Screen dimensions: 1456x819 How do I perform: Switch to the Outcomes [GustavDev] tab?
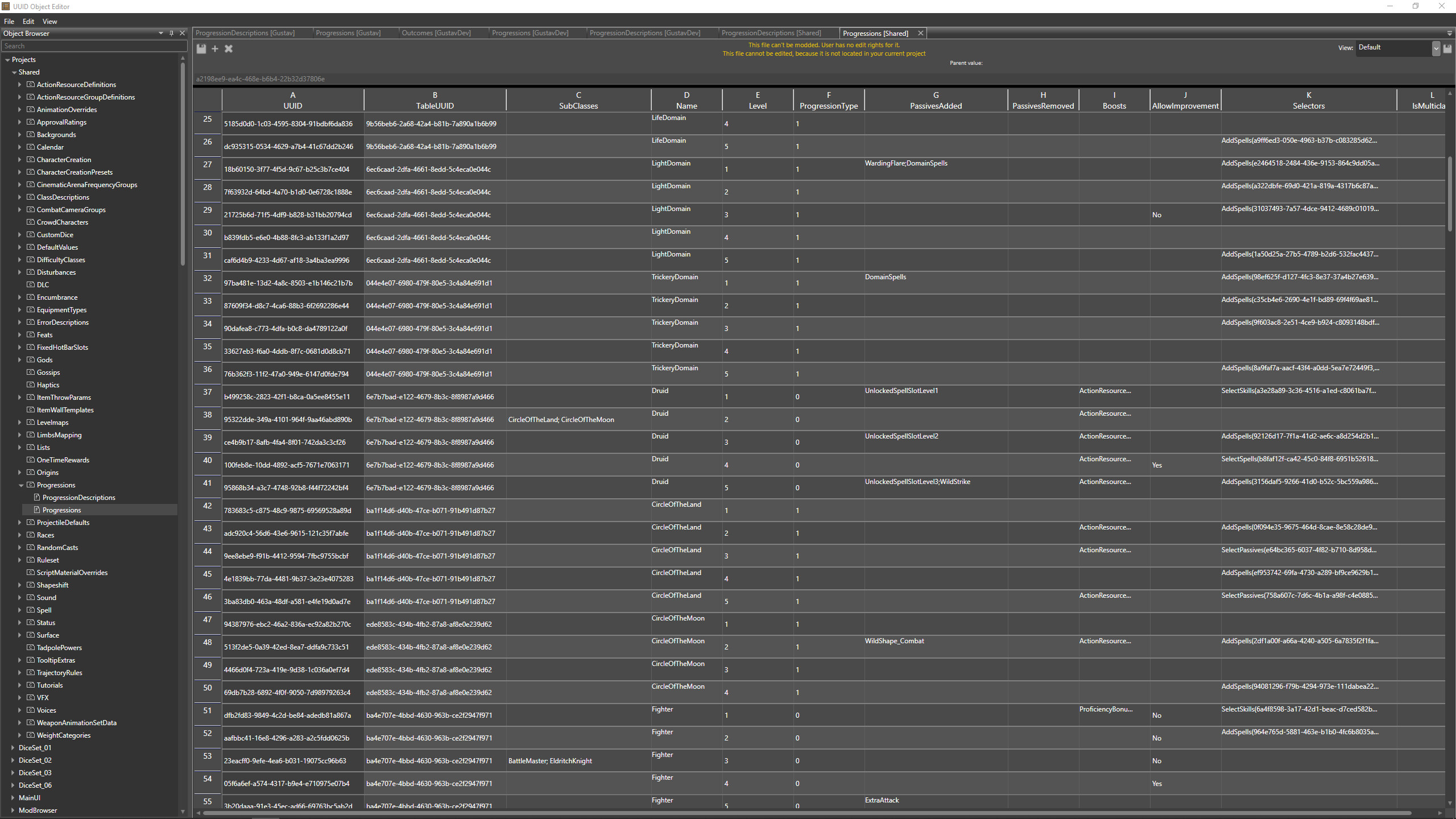coord(436,33)
